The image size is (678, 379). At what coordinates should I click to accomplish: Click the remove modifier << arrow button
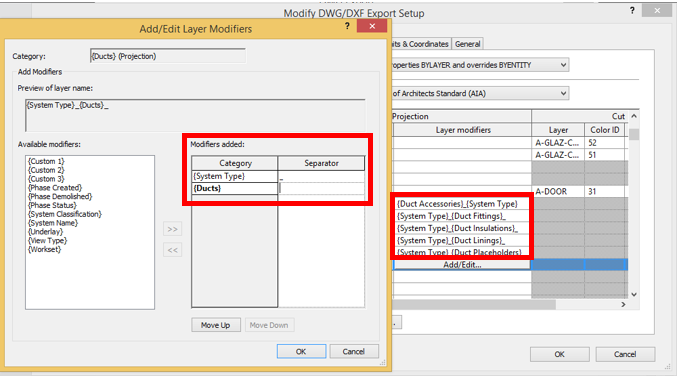[173, 250]
